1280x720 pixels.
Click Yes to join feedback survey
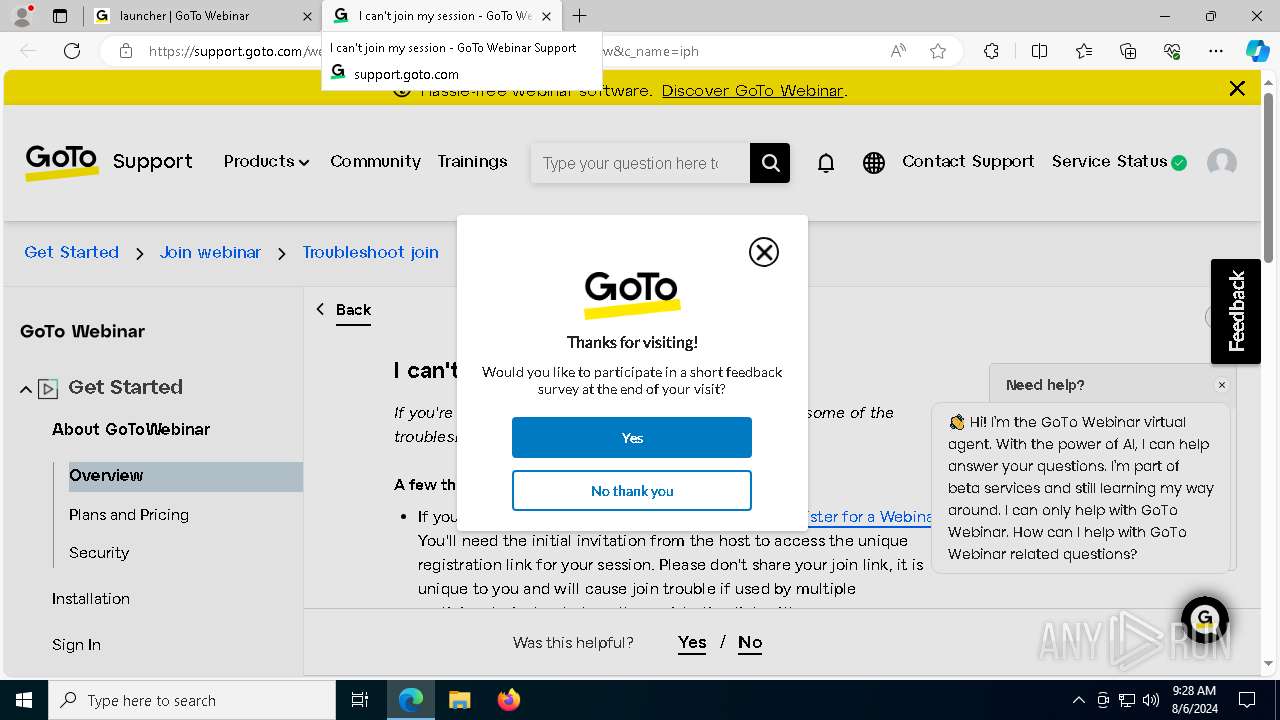coord(632,438)
